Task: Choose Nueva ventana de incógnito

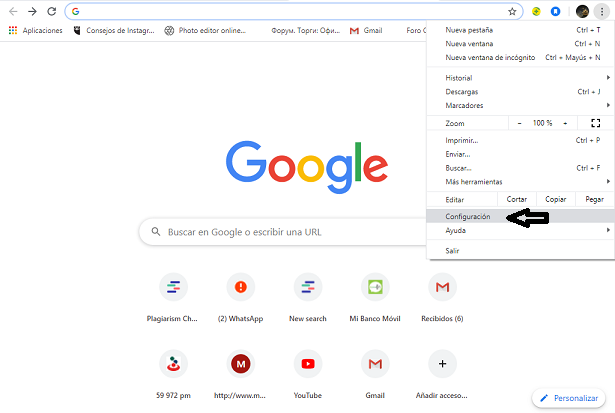Action: tap(520, 57)
